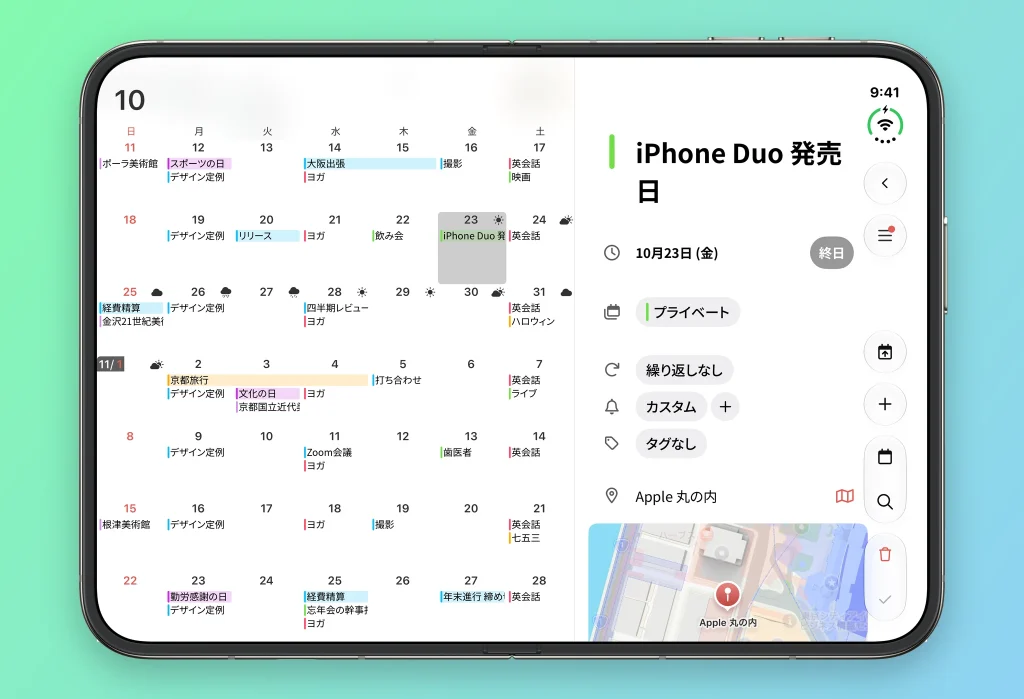This screenshot has height=699, width=1024.
Task: Select the highlighted day 23 cell
Action: click(x=472, y=248)
